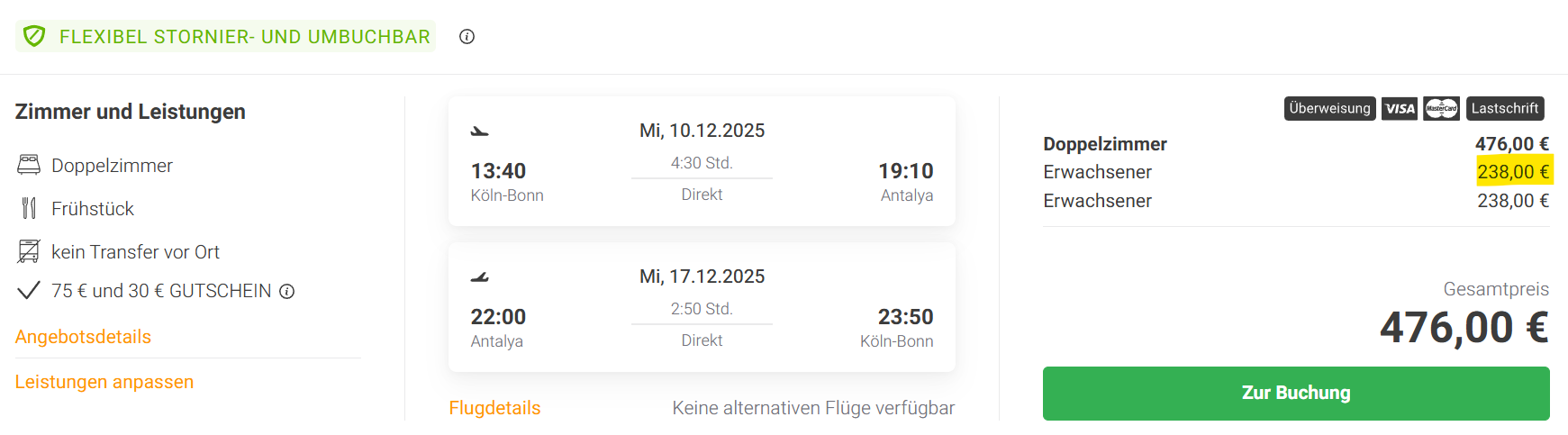1568x435 pixels.
Task: Expand Leistungen anpassen options
Action: pyautogui.click(x=104, y=382)
